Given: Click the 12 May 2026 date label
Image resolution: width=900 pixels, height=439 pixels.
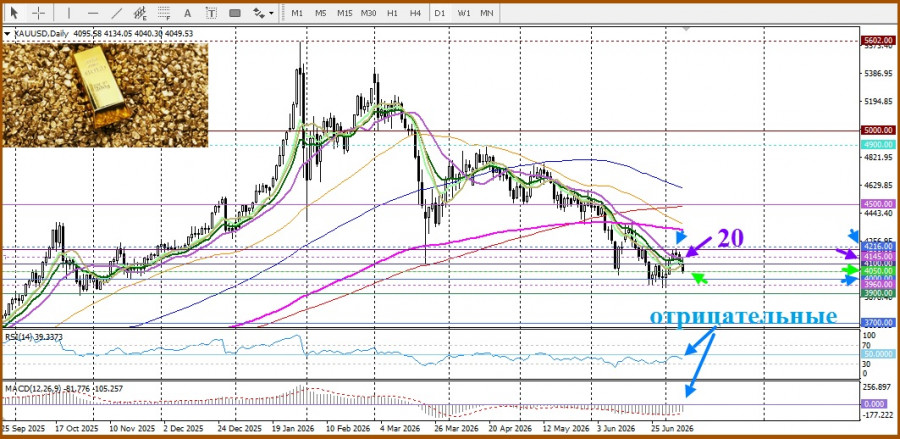Looking at the screenshot, I should point(565,429).
